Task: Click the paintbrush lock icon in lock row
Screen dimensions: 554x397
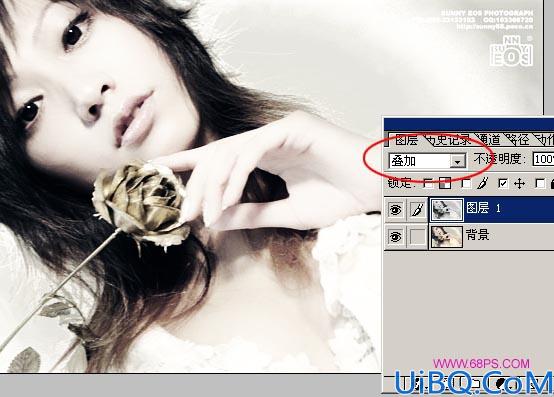Action: click(x=483, y=183)
